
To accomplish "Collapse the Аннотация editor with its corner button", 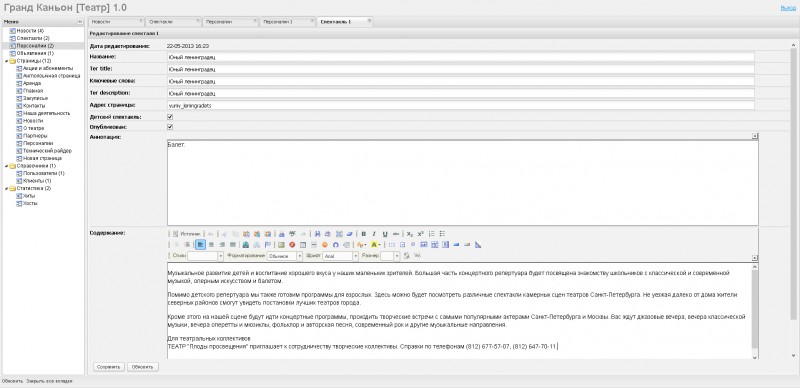I will pos(755,136).
